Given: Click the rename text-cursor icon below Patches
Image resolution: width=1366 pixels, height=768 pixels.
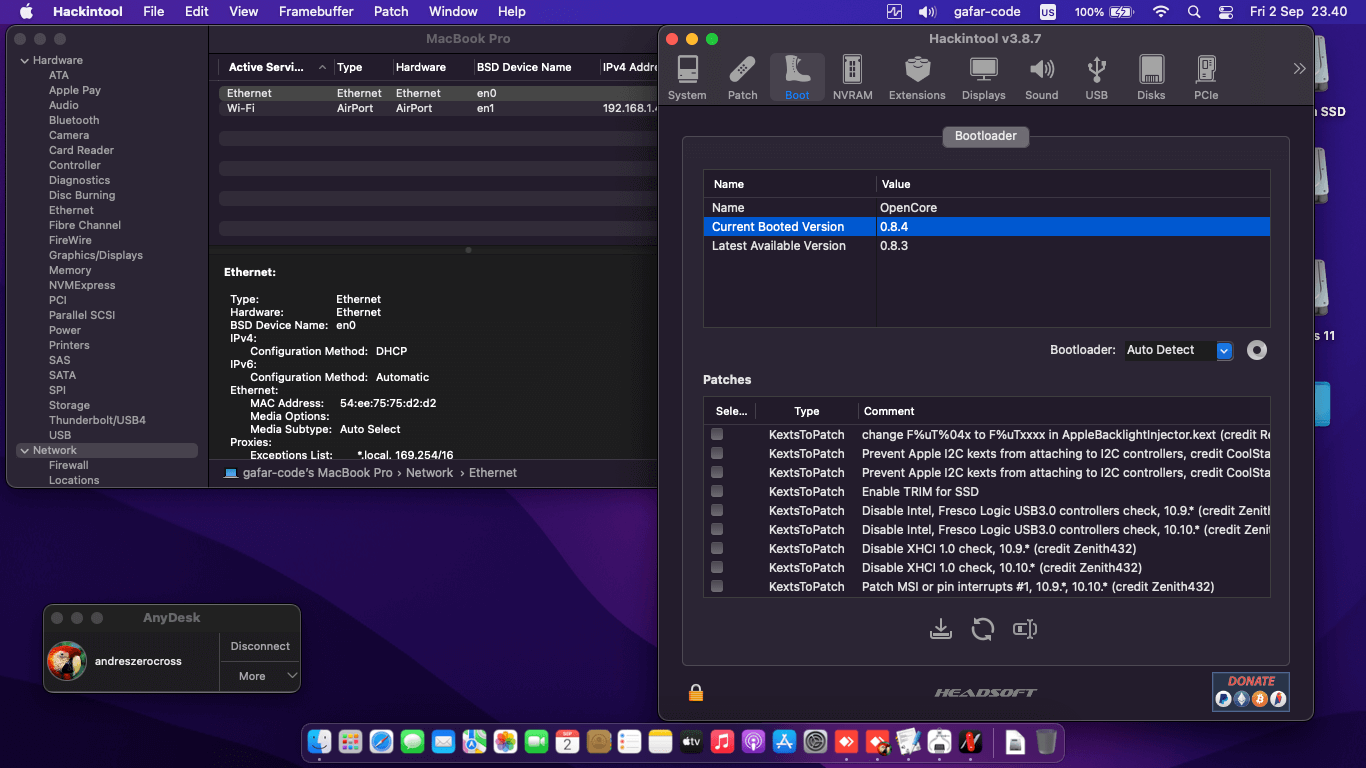Looking at the screenshot, I should coord(1025,629).
